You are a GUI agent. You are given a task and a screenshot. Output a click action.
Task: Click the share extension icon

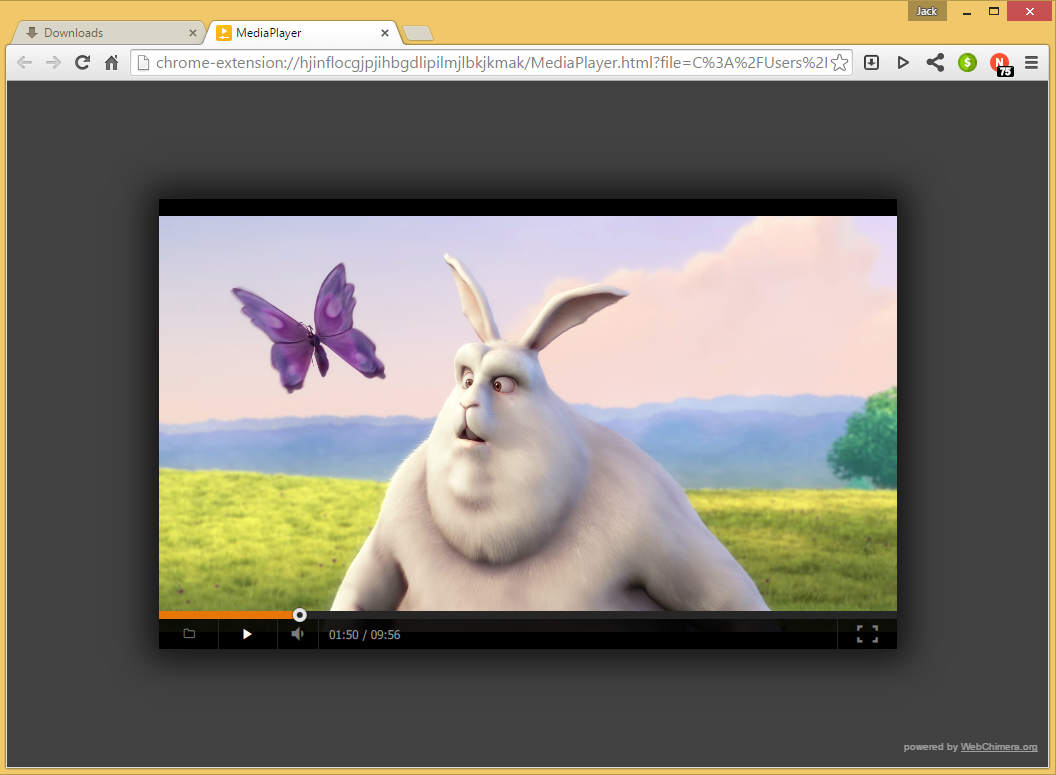point(935,63)
